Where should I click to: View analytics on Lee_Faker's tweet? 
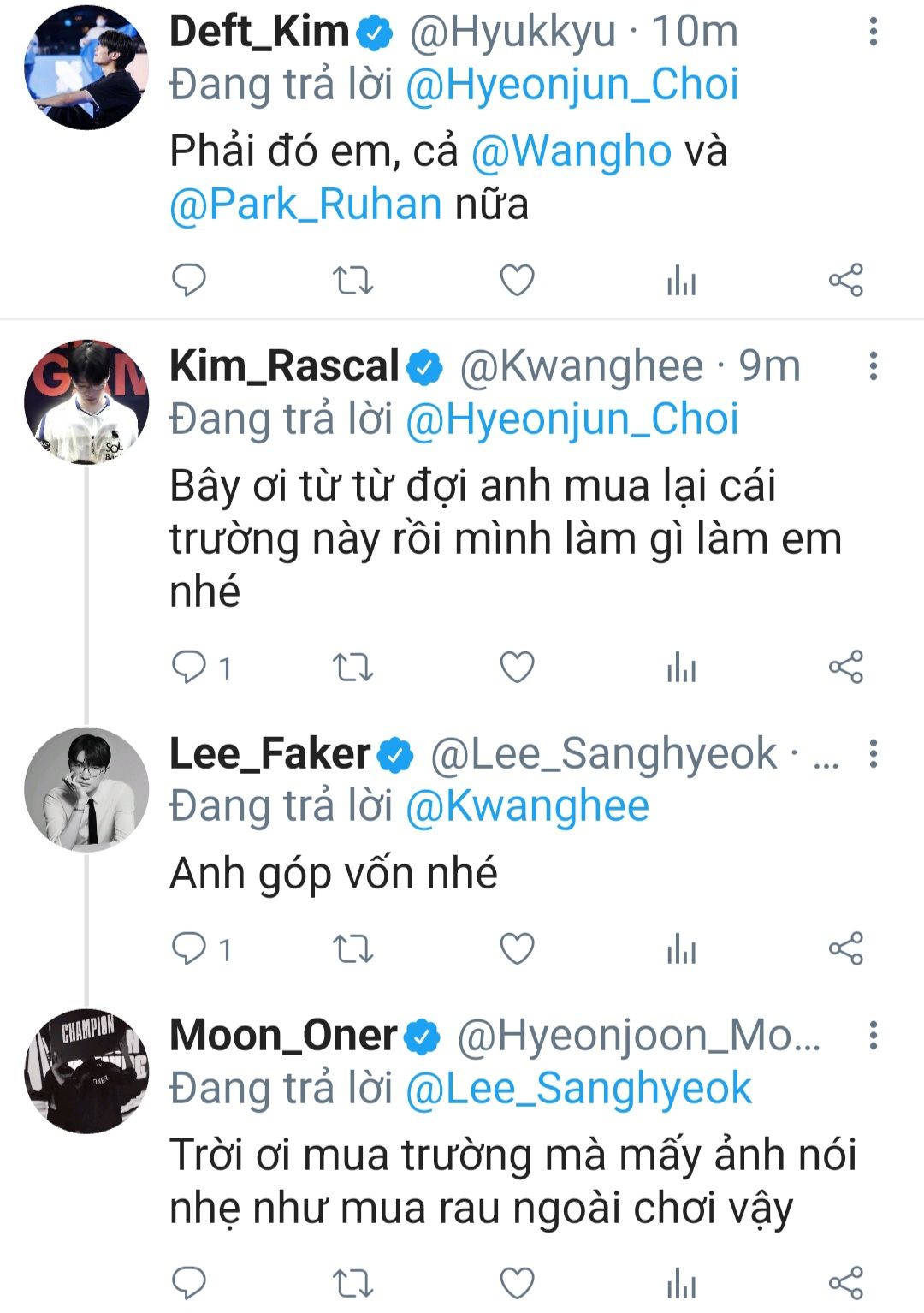681,949
